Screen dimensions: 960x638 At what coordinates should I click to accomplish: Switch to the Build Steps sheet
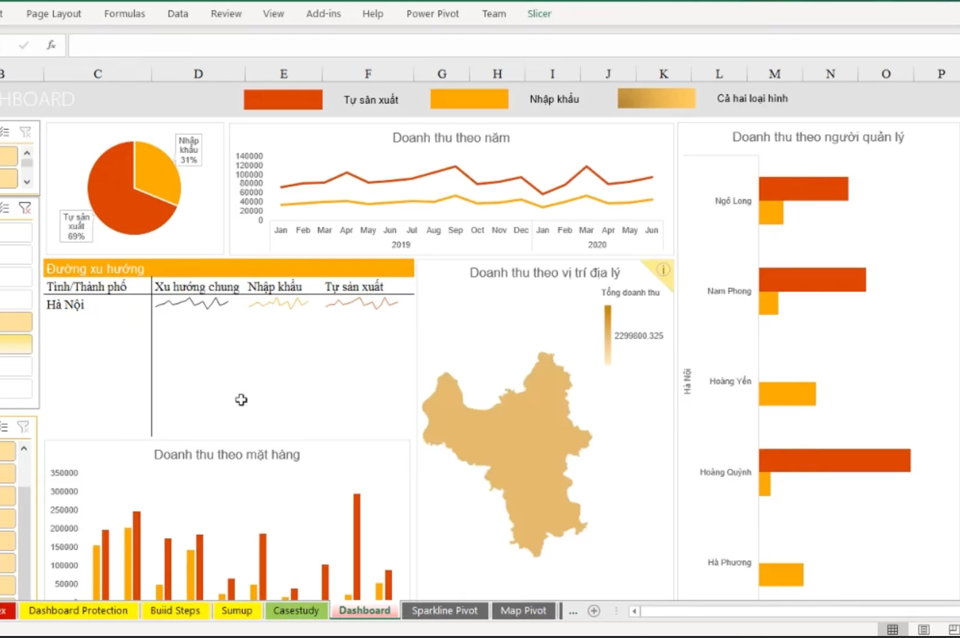coord(175,610)
